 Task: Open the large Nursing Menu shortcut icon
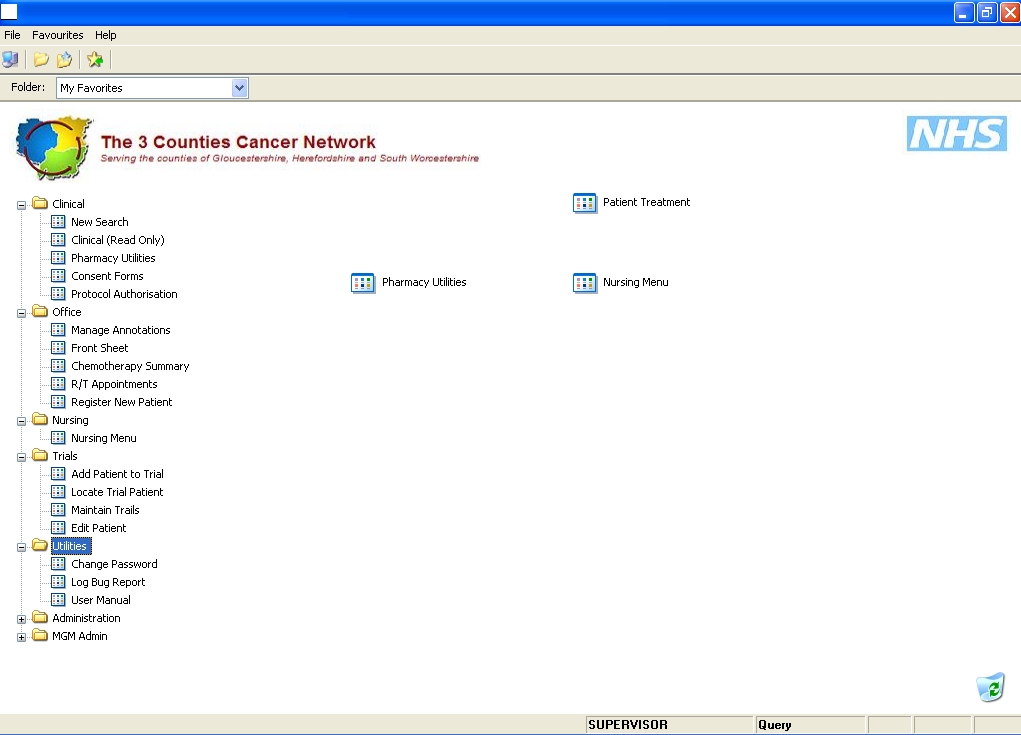(x=584, y=283)
